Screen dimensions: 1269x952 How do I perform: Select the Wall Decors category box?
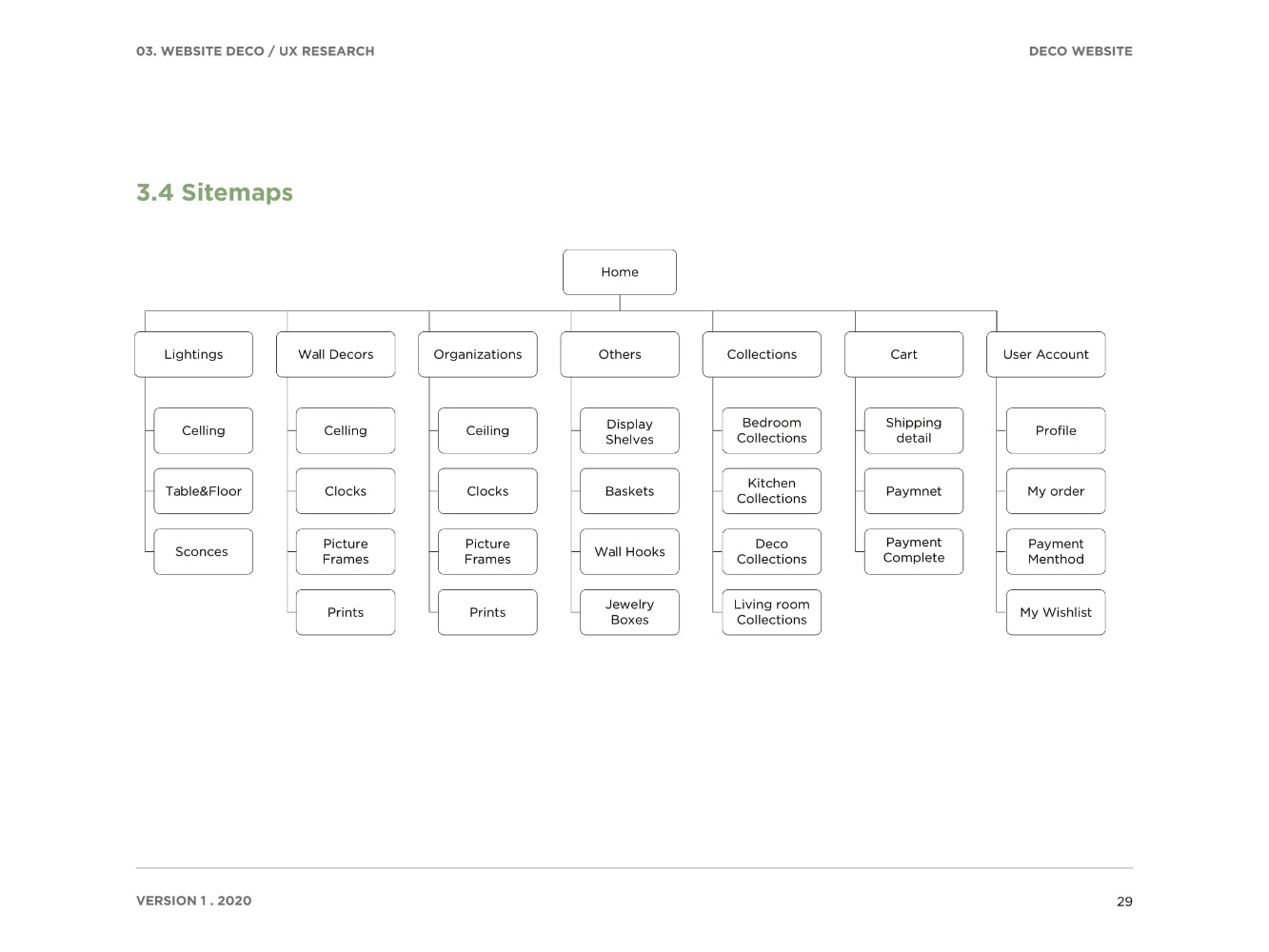[x=336, y=354]
